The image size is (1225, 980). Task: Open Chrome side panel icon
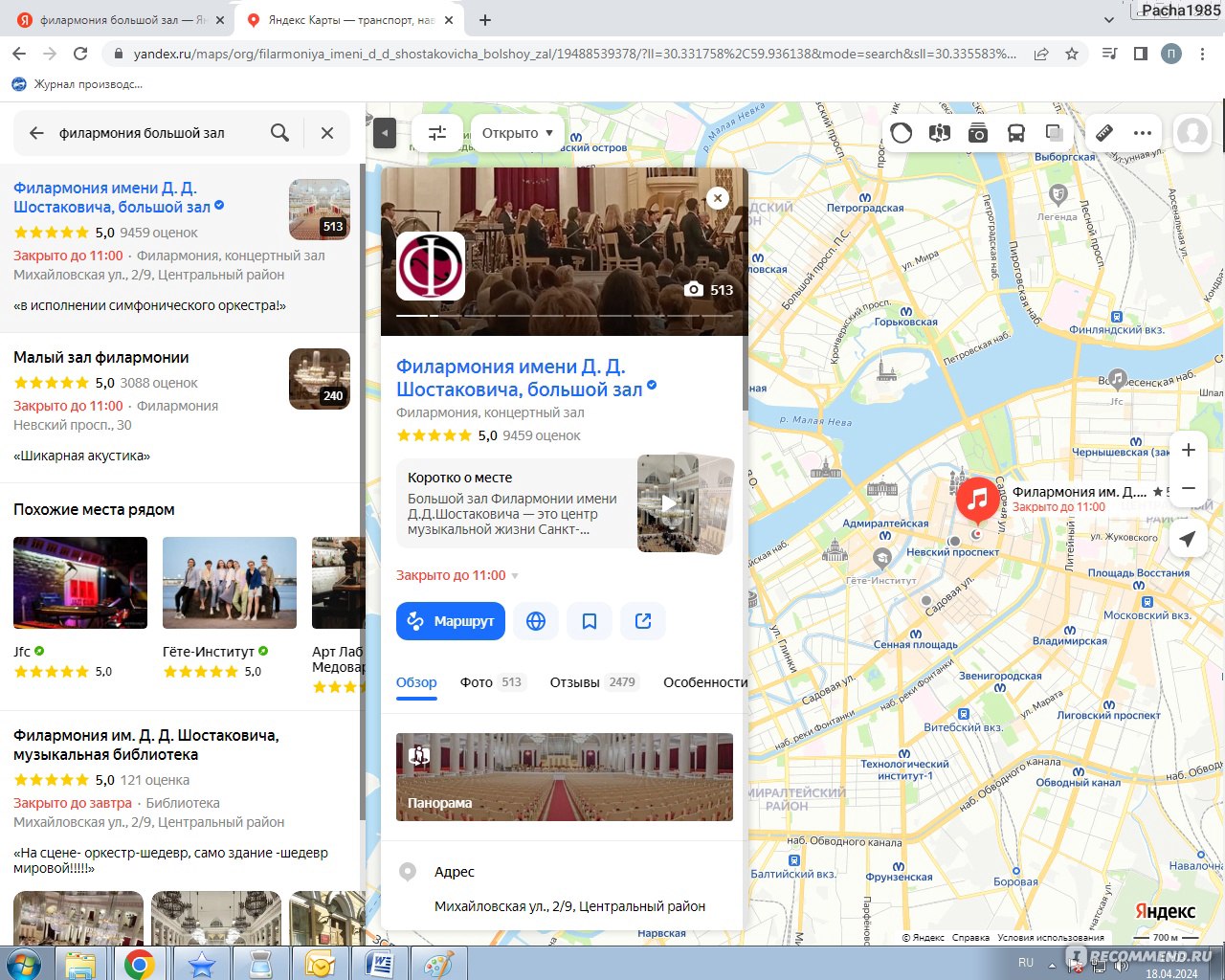pos(1141,54)
